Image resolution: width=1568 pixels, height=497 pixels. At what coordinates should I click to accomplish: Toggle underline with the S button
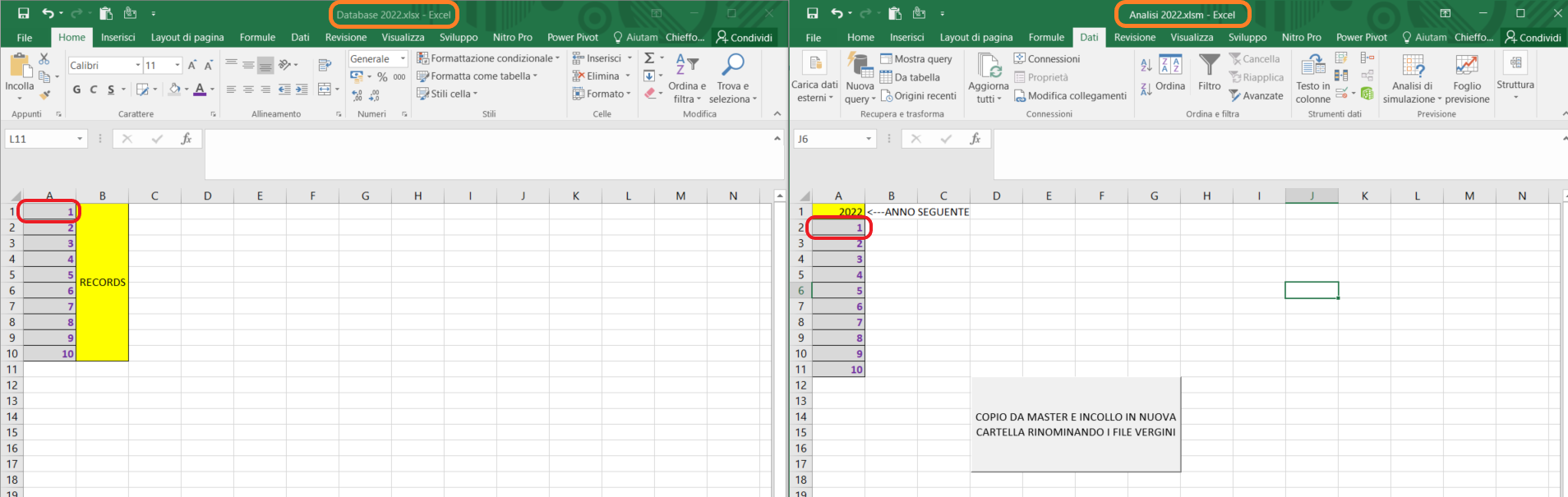coord(111,90)
